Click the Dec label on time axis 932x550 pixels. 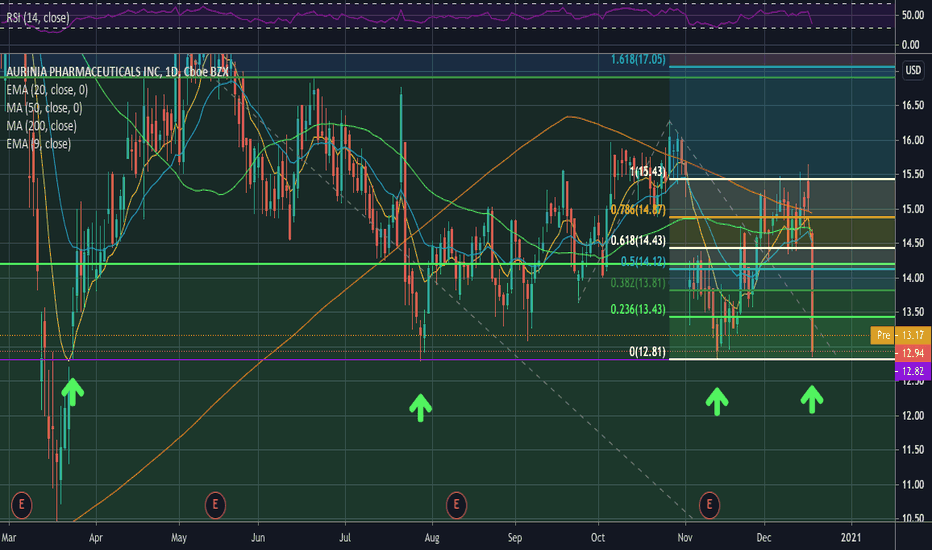pos(764,538)
